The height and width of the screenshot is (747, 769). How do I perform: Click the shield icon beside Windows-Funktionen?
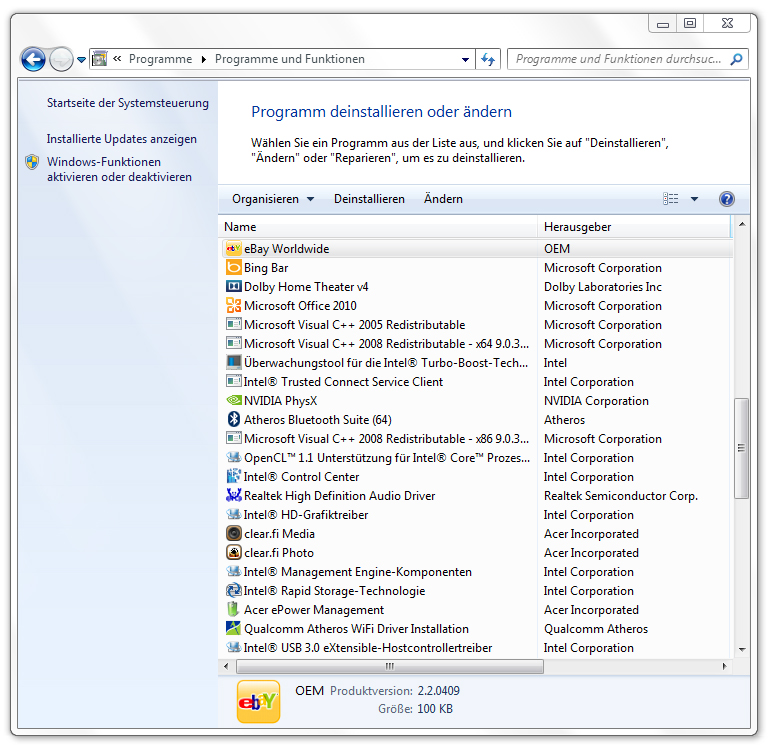coord(32,162)
